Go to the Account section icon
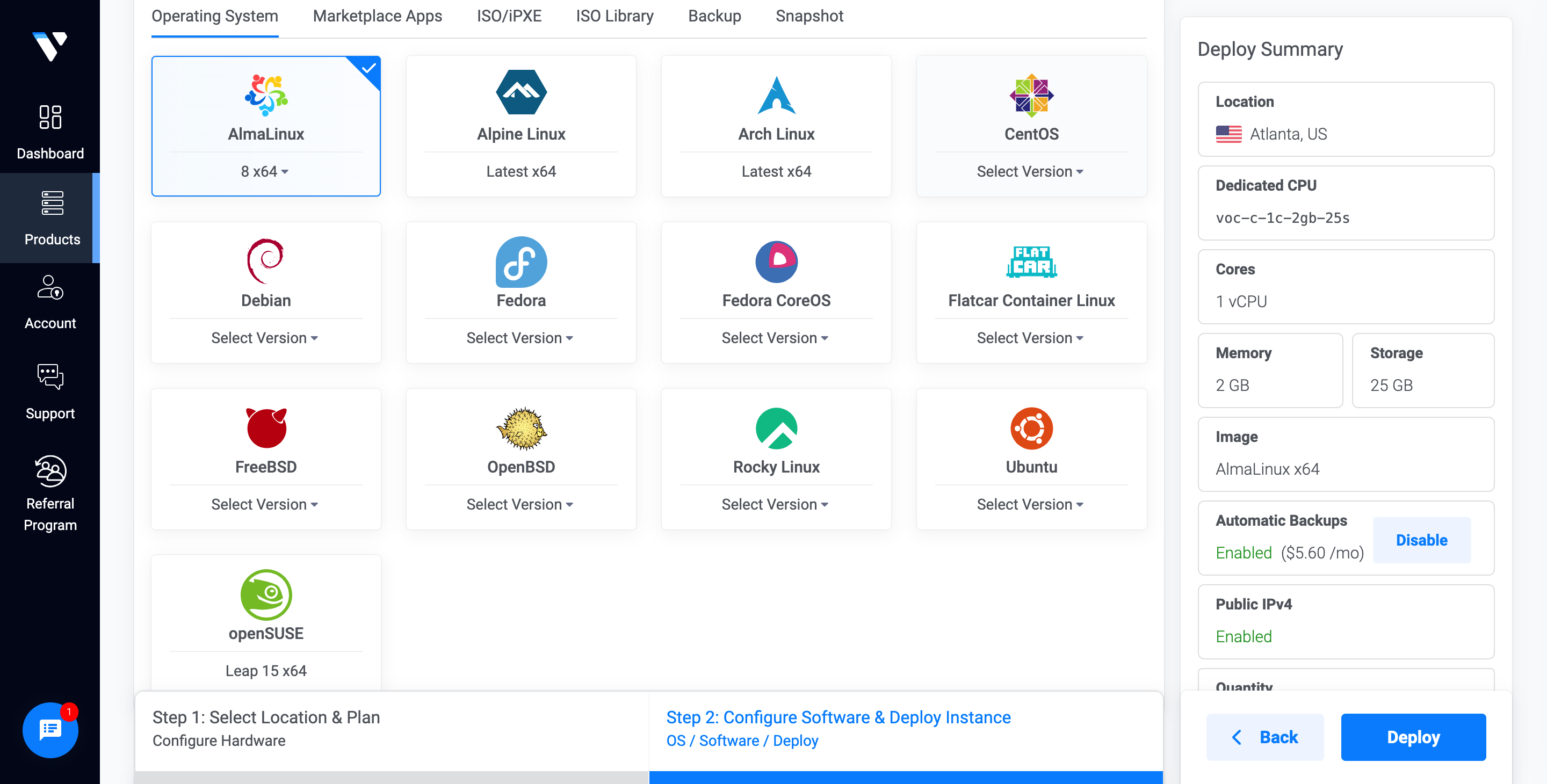The height and width of the screenshot is (784, 1547). (50, 287)
